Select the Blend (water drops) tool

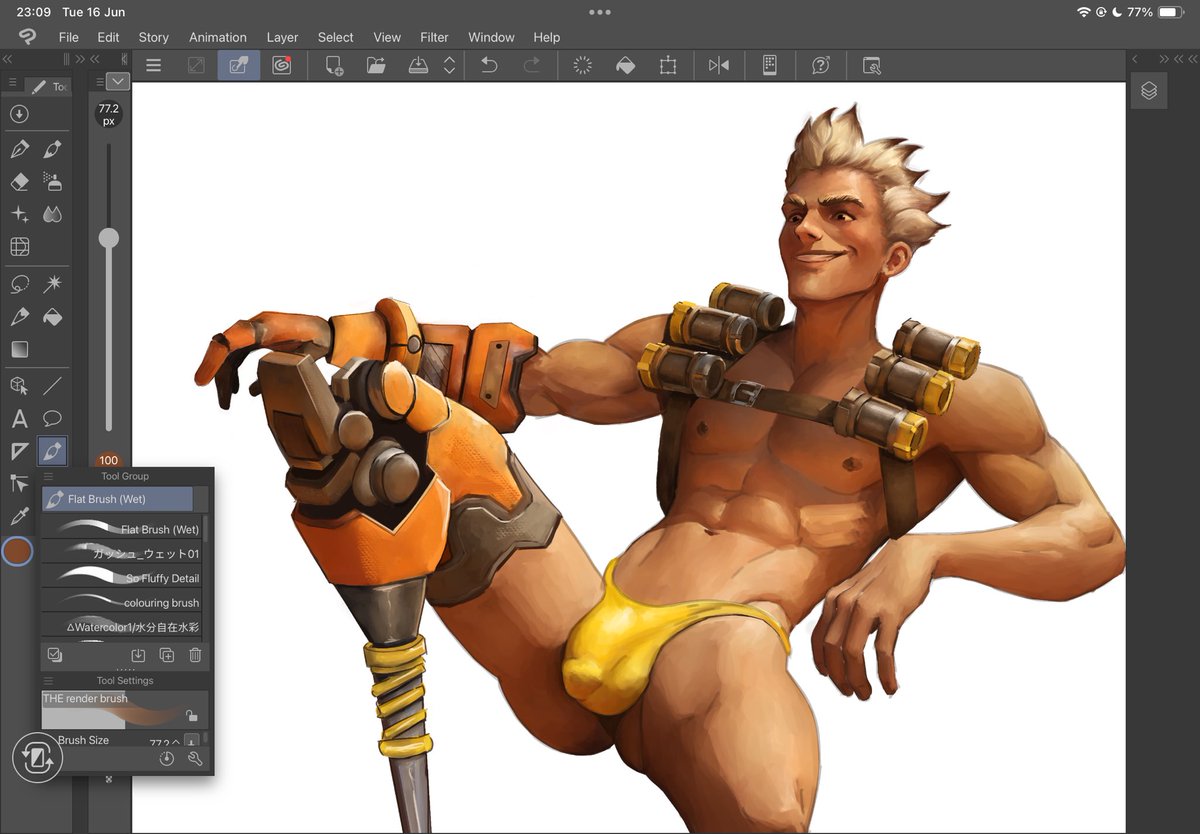tap(53, 215)
